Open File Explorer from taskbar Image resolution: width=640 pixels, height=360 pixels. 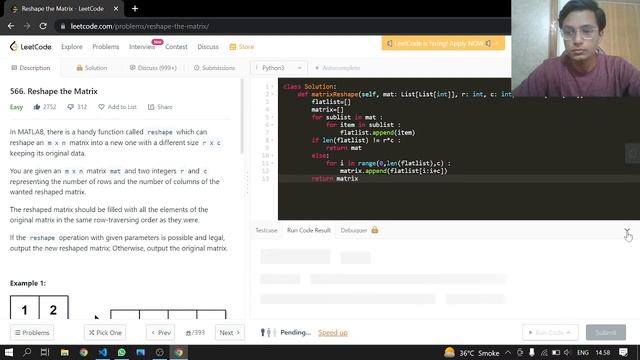(64, 352)
